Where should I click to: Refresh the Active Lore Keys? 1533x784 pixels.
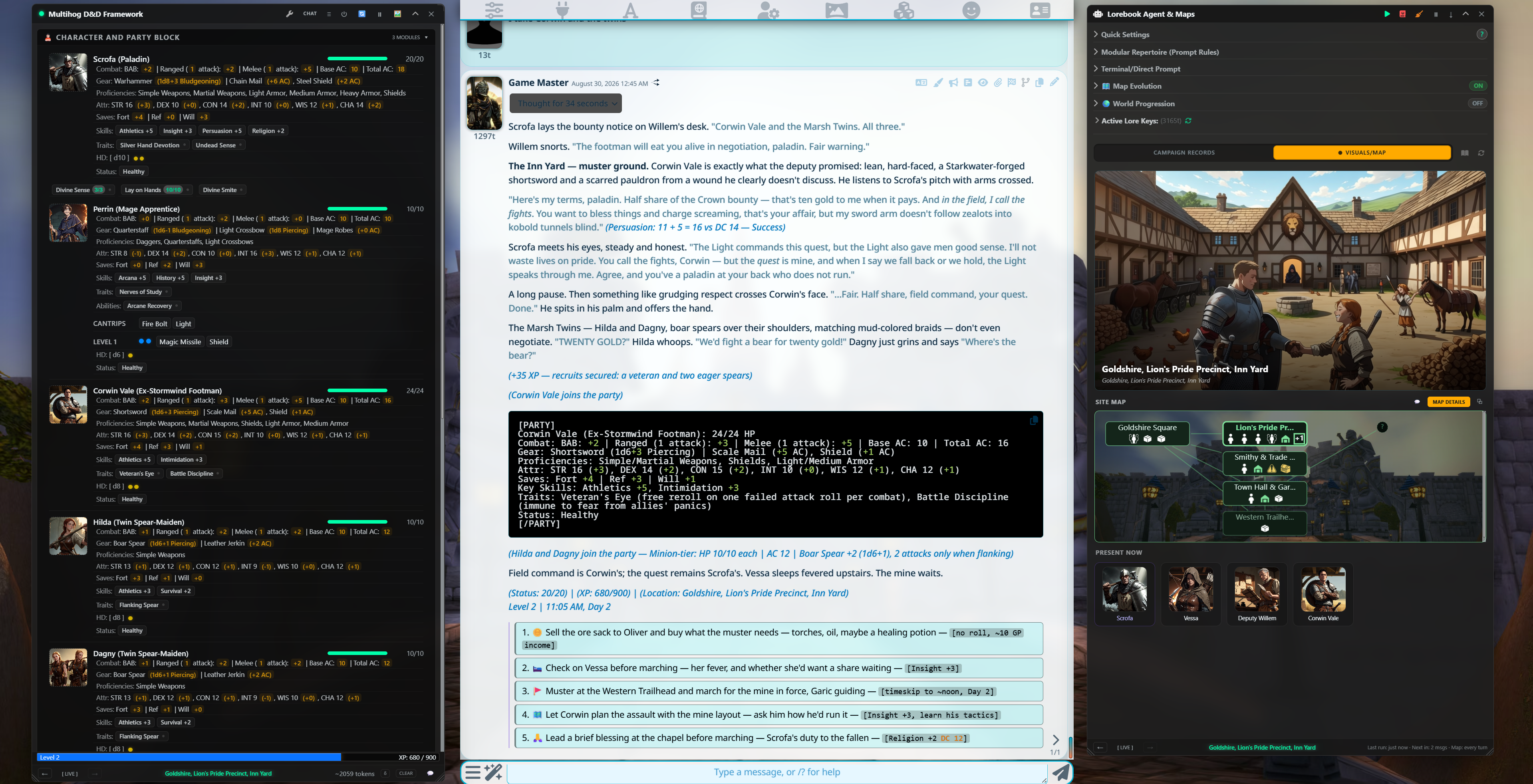[x=1188, y=121]
